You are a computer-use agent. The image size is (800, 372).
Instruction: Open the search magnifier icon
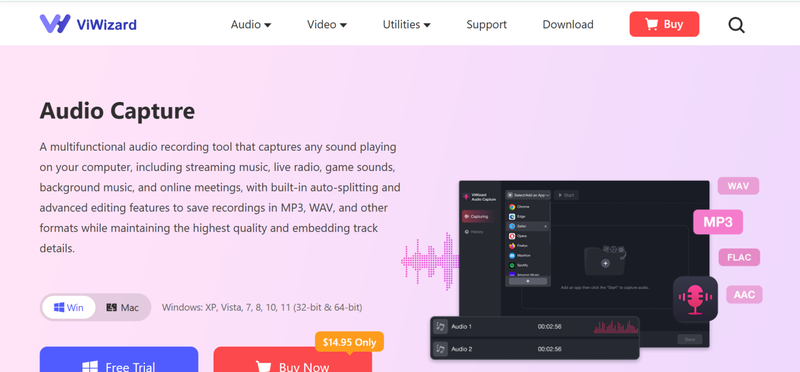736,24
